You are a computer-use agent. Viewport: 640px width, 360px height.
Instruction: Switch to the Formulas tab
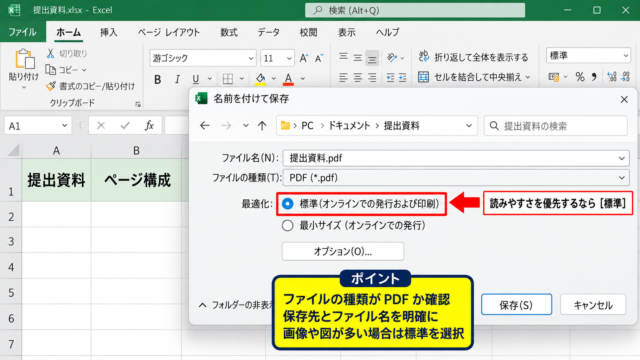(x=229, y=32)
